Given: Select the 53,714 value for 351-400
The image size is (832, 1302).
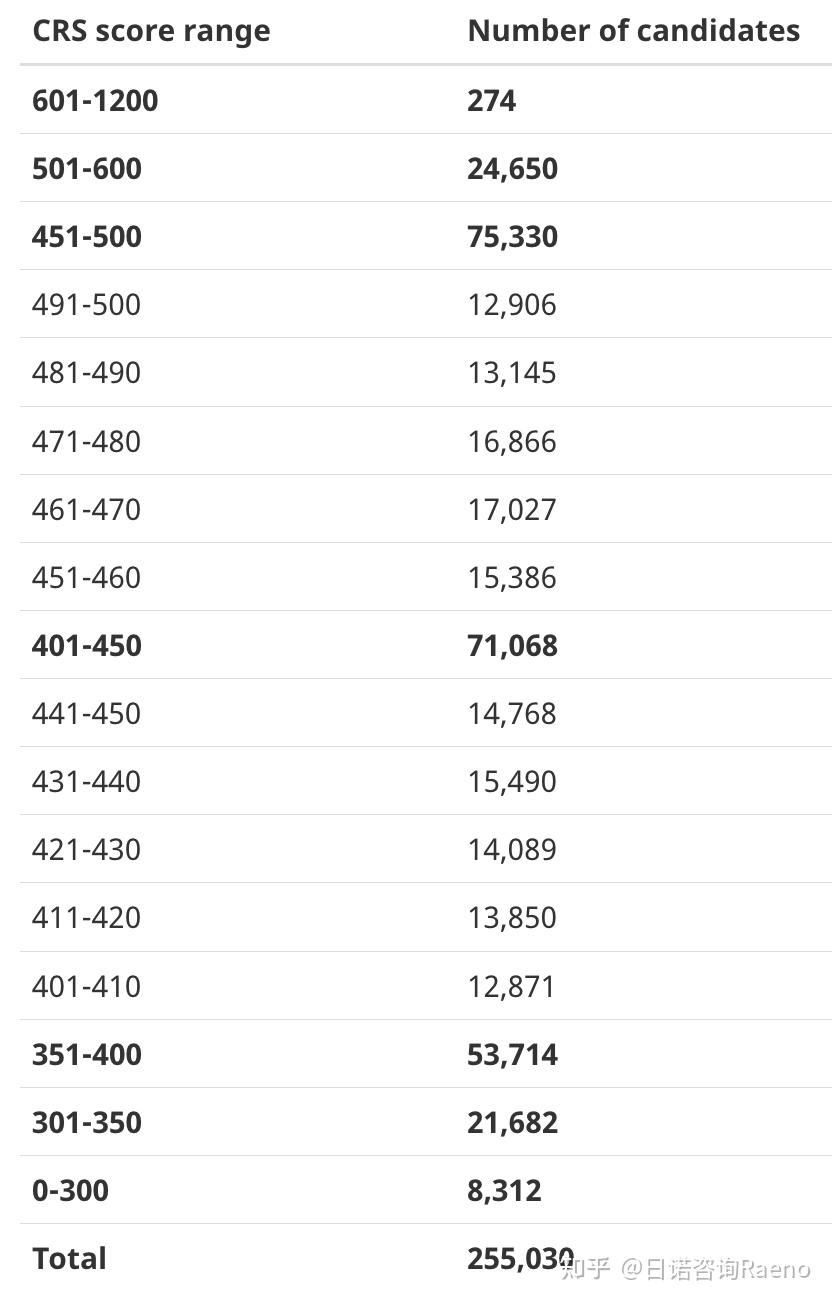Looking at the screenshot, I should pos(512,1054).
